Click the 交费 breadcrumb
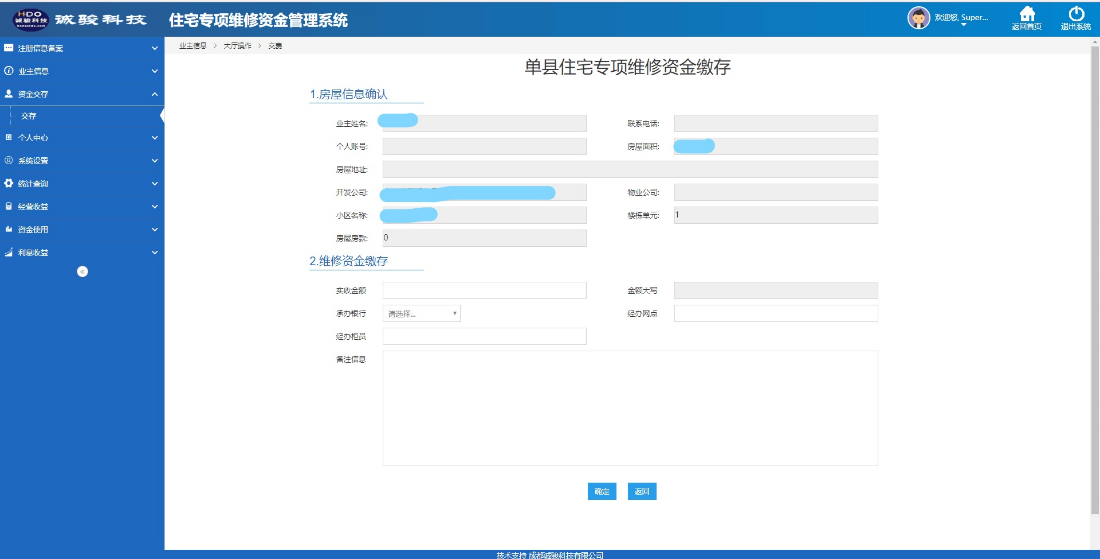The height and width of the screenshot is (559, 1100). [x=275, y=46]
